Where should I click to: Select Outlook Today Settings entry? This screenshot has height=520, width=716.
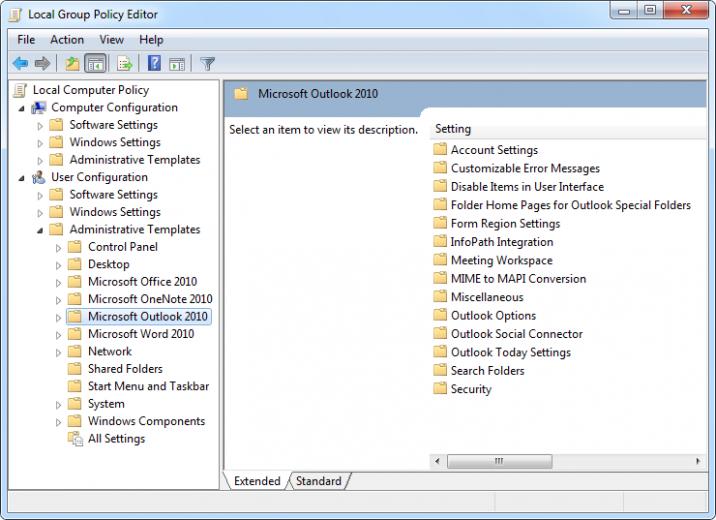click(511, 352)
